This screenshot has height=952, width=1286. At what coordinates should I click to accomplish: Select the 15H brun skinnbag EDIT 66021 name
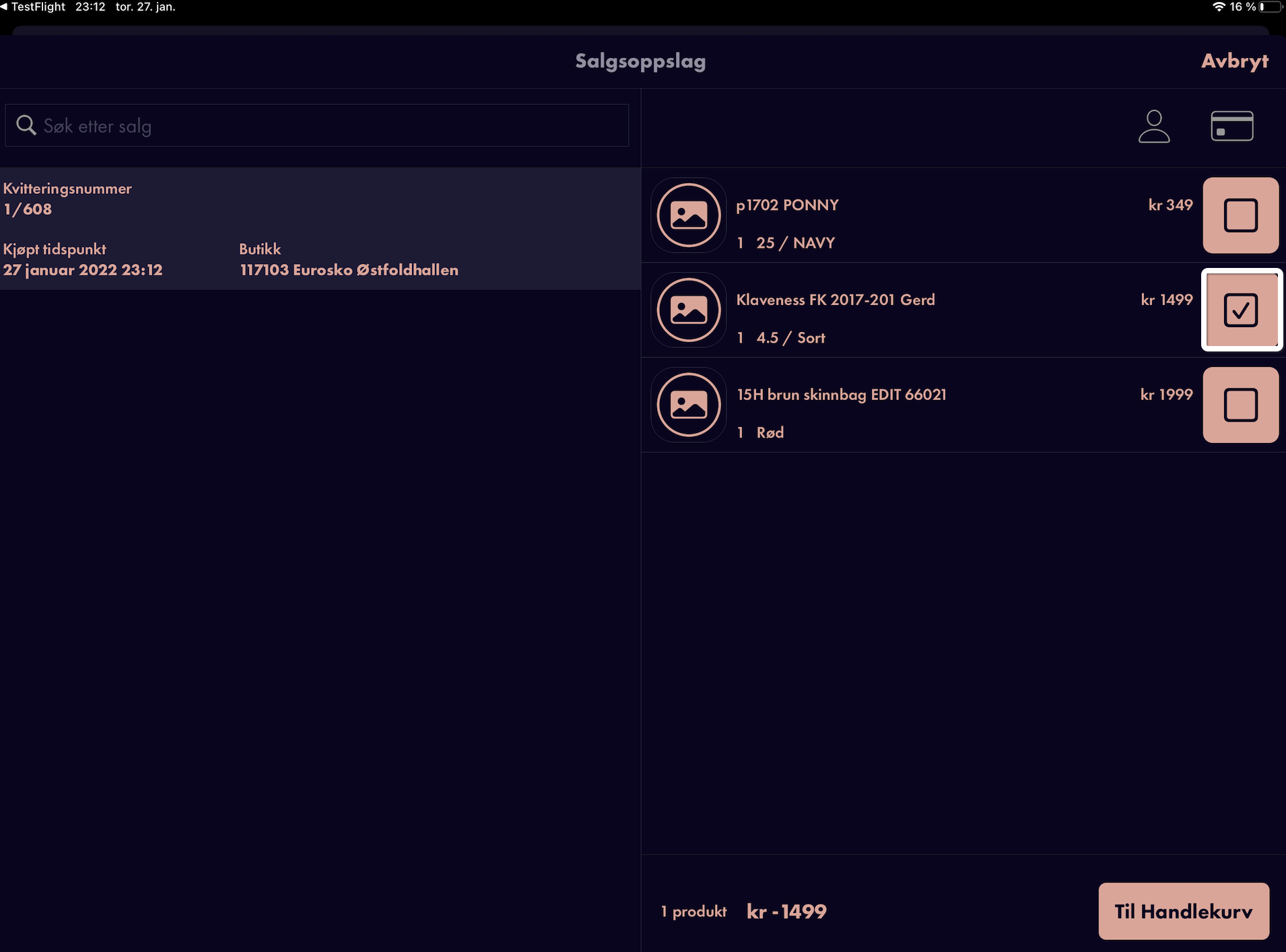coord(842,395)
